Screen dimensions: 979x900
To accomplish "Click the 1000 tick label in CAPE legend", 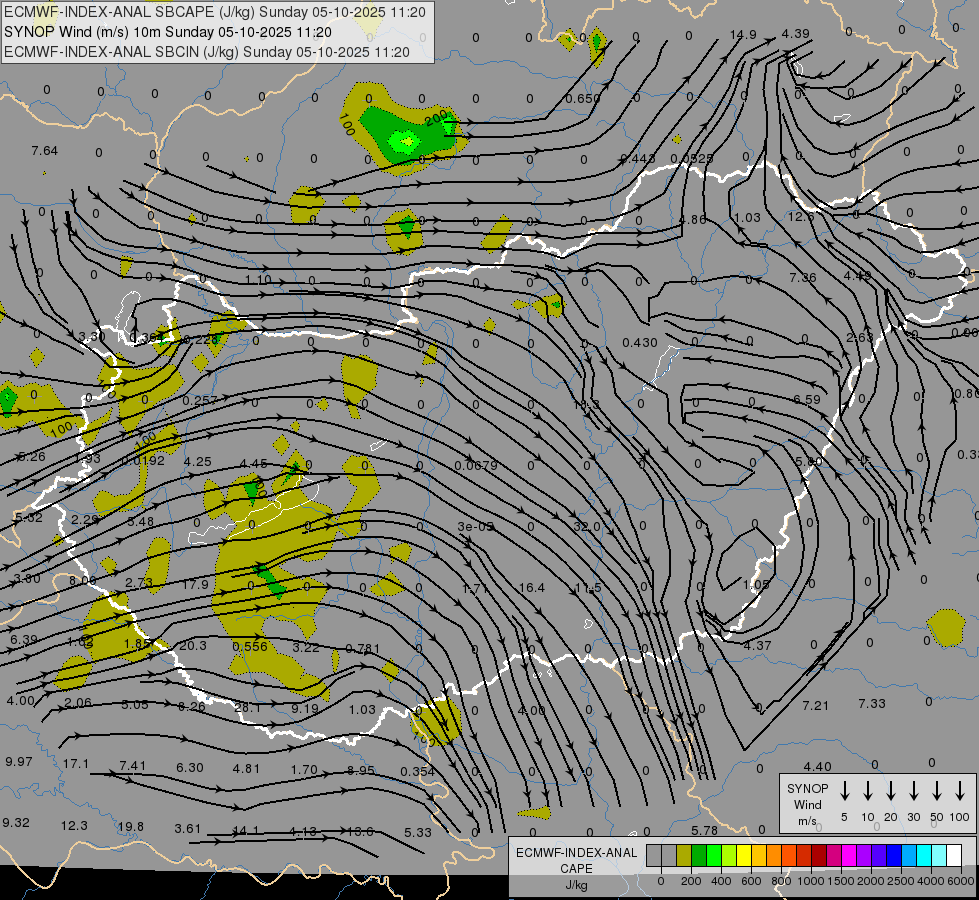I will pos(810,881).
